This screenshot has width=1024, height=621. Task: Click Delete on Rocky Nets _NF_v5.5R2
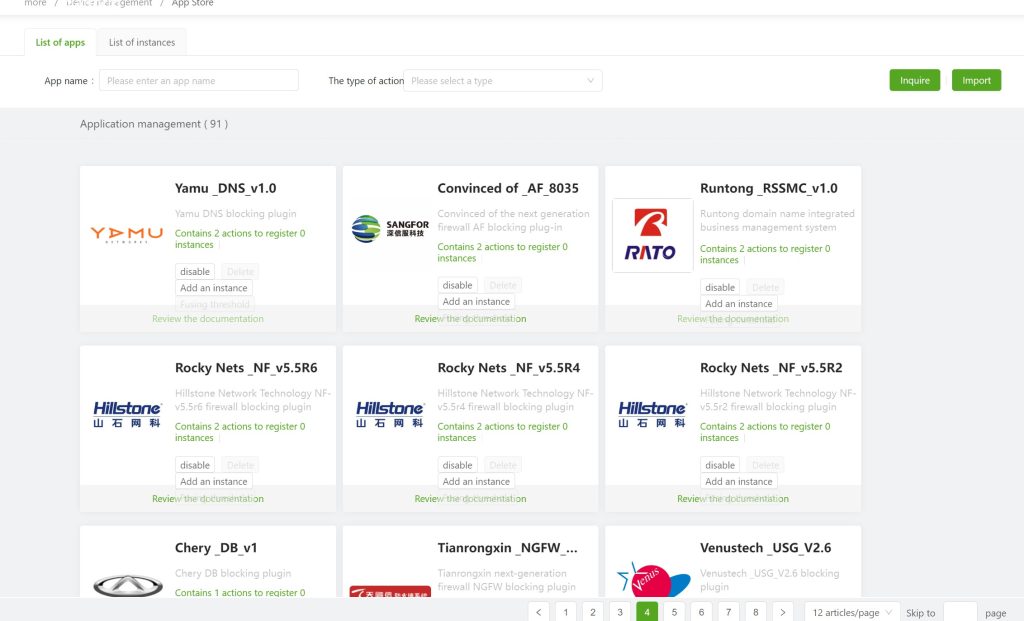(x=765, y=465)
